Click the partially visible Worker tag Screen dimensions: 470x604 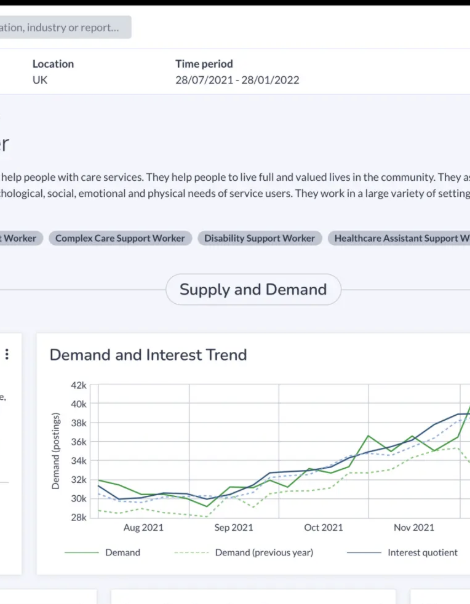coord(20,238)
